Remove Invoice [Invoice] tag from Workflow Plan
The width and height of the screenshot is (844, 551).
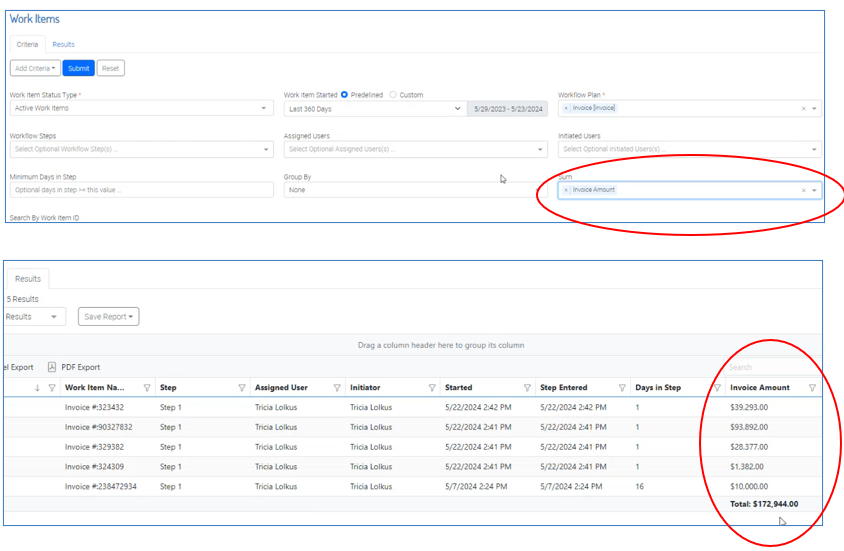566,108
